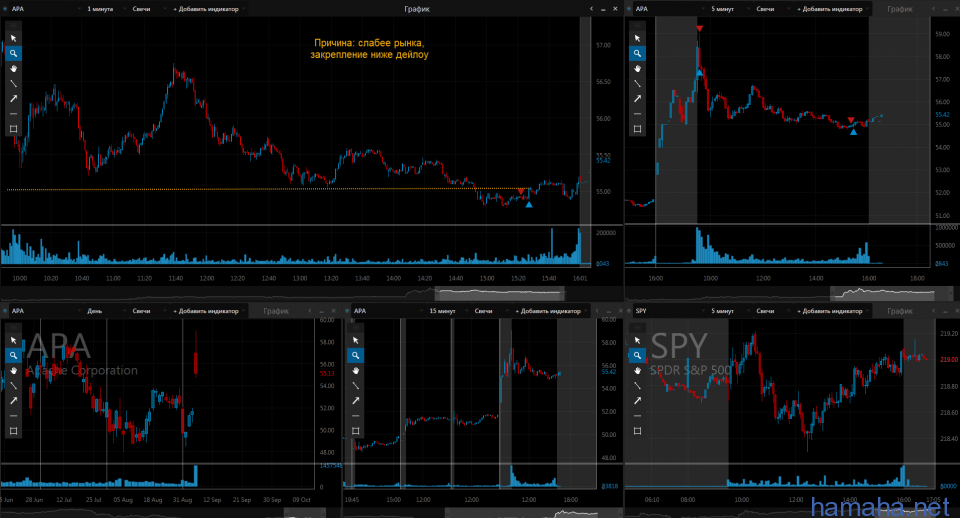Select the horizontal line tool in the SPY chart
Viewport: 960px width, 518px height.
(637, 416)
